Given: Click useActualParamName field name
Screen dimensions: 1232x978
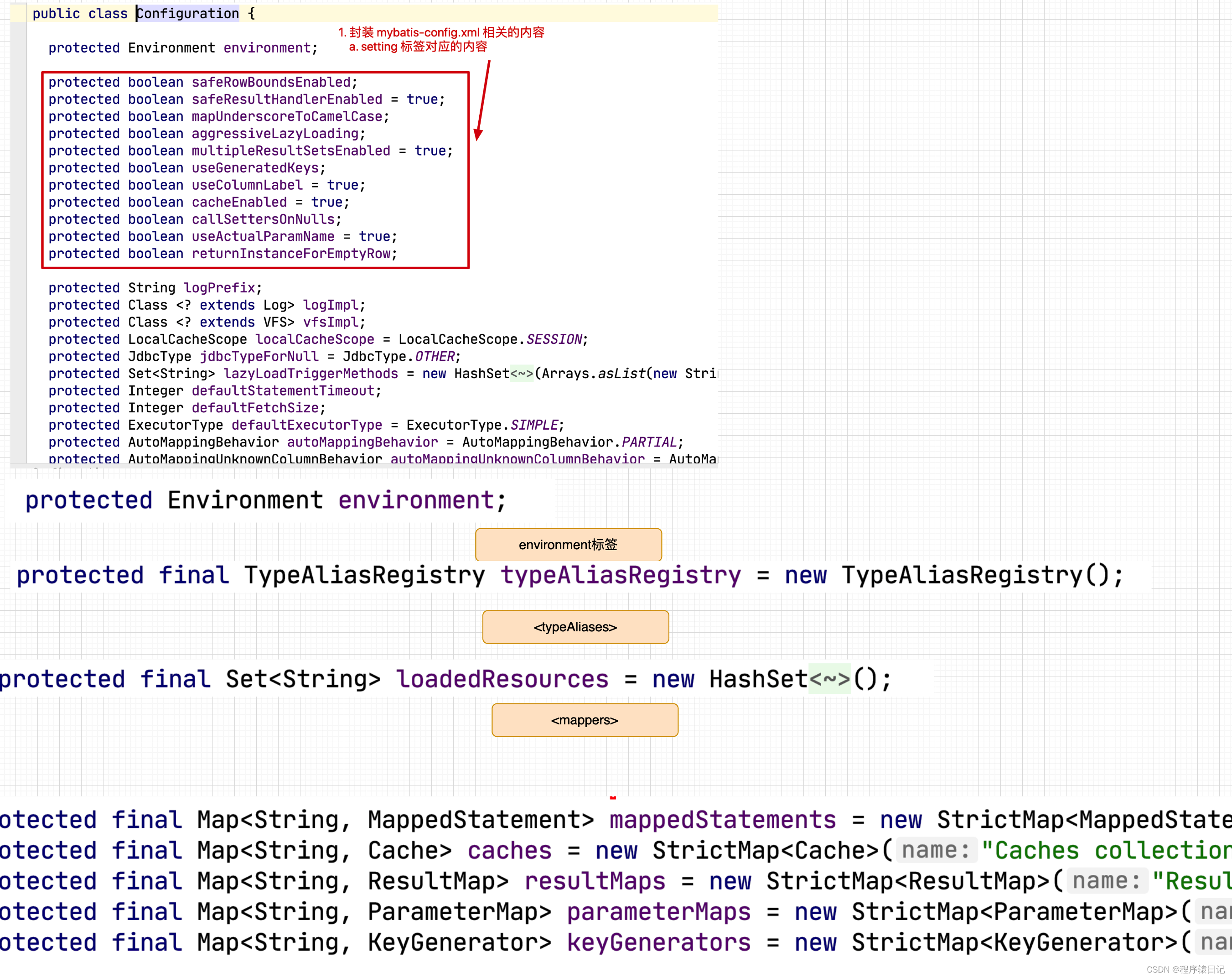Looking at the screenshot, I should 263,236.
